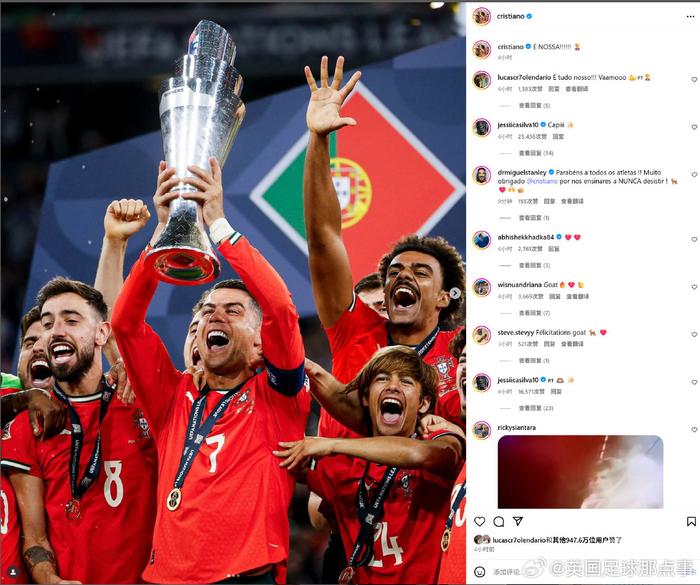Expand replies under lucascr7olendario's comment
This screenshot has height=585, width=700.
pos(534,105)
